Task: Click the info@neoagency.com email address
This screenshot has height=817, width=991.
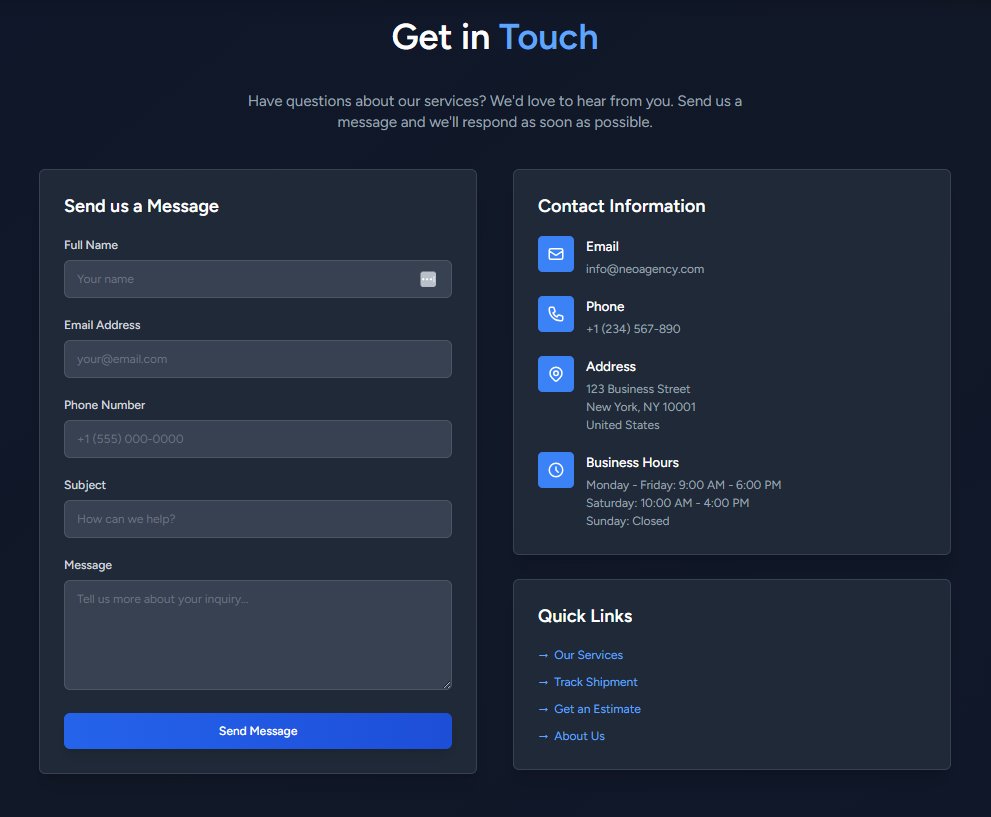Action: coord(645,269)
